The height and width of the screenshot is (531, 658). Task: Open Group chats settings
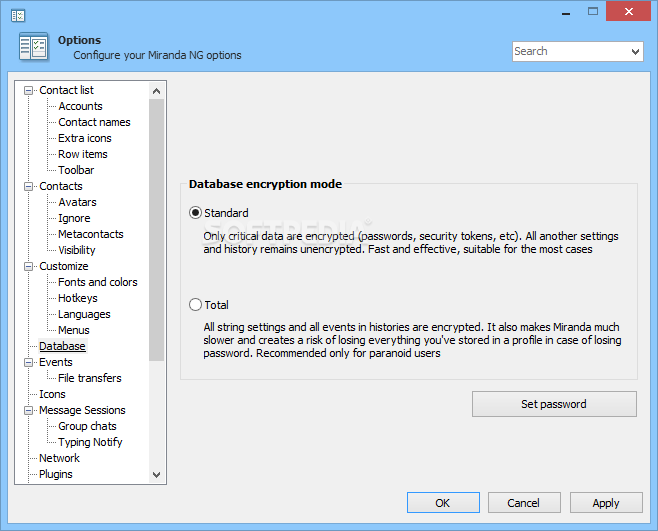87,426
